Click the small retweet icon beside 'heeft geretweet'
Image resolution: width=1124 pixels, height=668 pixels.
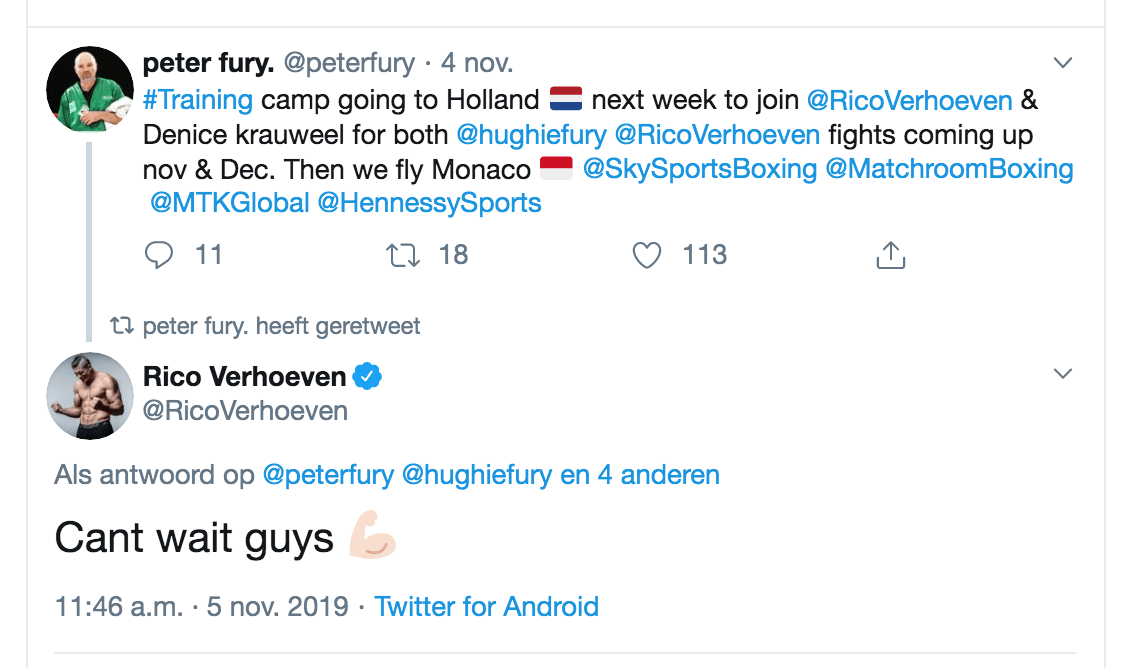122,326
